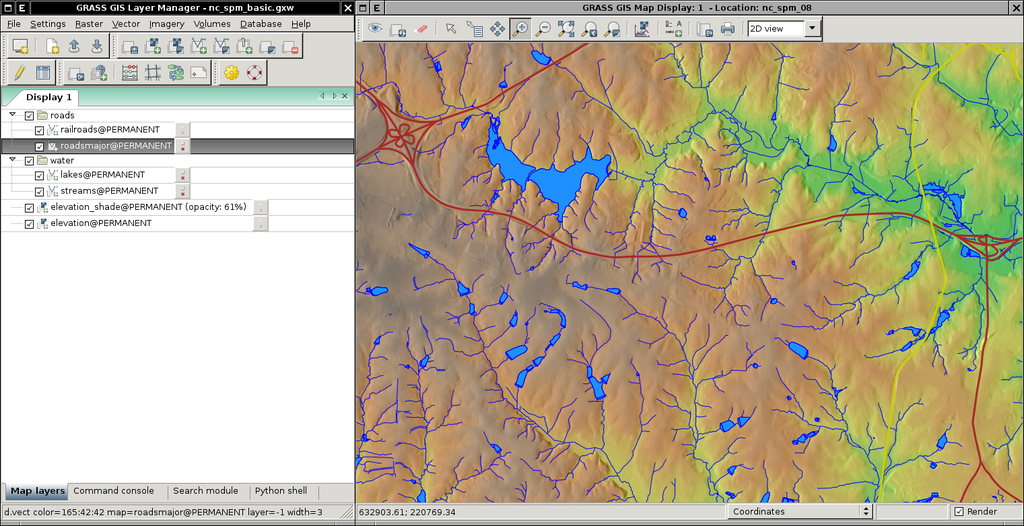This screenshot has width=1024, height=526.
Task: Click the Erase display eraser icon
Action: click(x=420, y=29)
